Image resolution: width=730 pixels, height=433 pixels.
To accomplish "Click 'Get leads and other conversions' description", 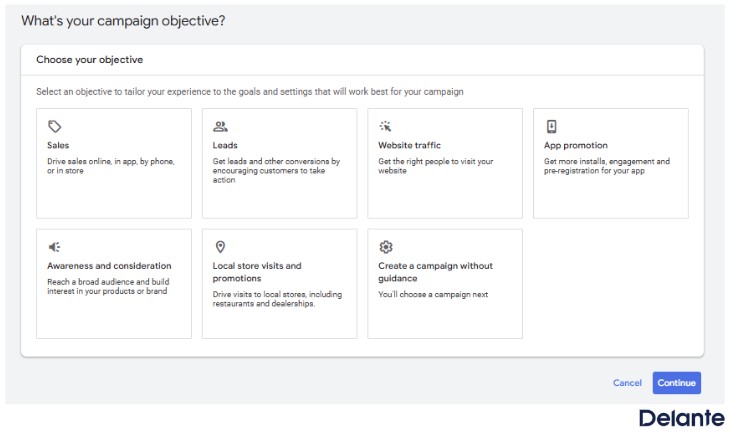I will (276, 170).
